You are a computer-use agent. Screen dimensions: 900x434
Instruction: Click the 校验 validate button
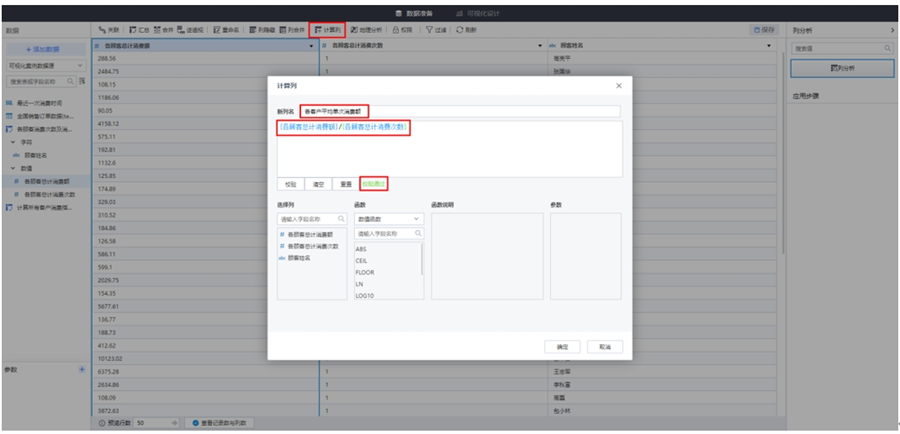[x=290, y=184]
